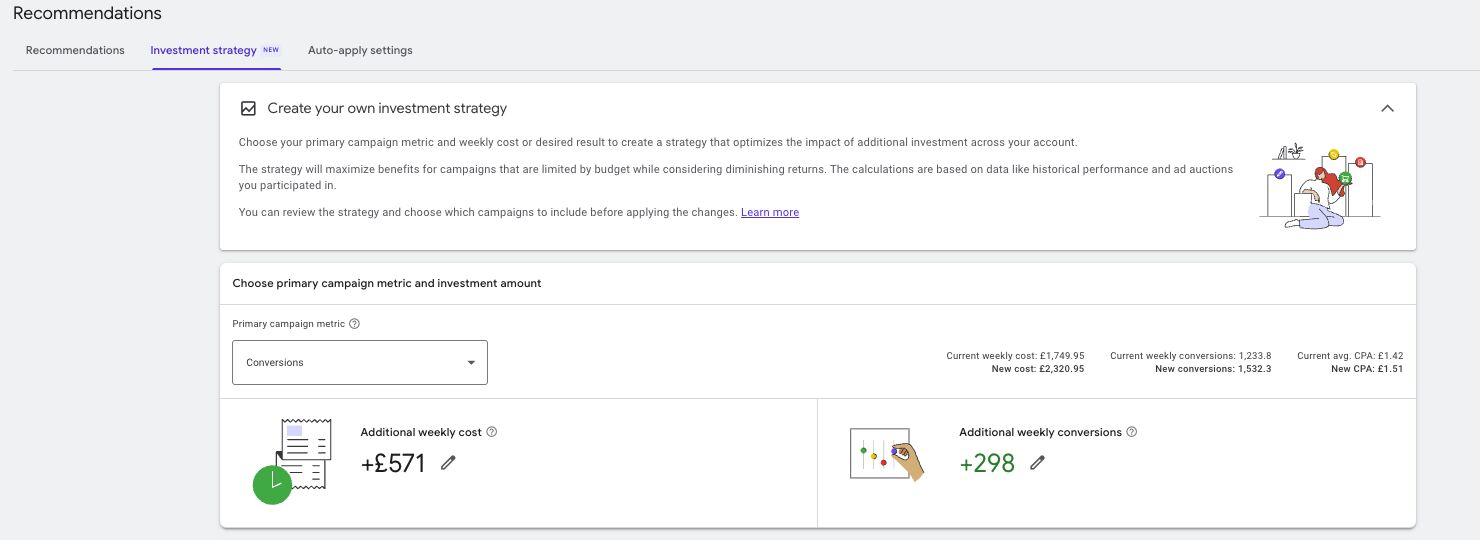The width and height of the screenshot is (1480, 540).
Task: Click the hand adjusting sliders illustration
Action: (886, 455)
